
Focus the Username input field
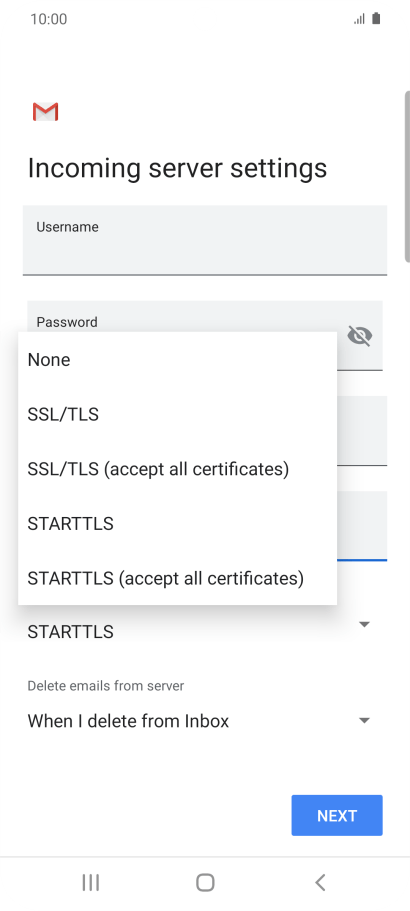click(205, 239)
